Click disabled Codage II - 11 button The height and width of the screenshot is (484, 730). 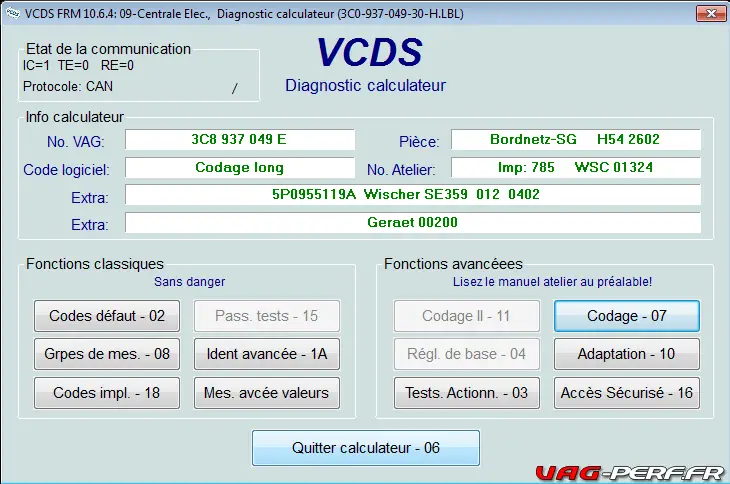(x=466, y=316)
